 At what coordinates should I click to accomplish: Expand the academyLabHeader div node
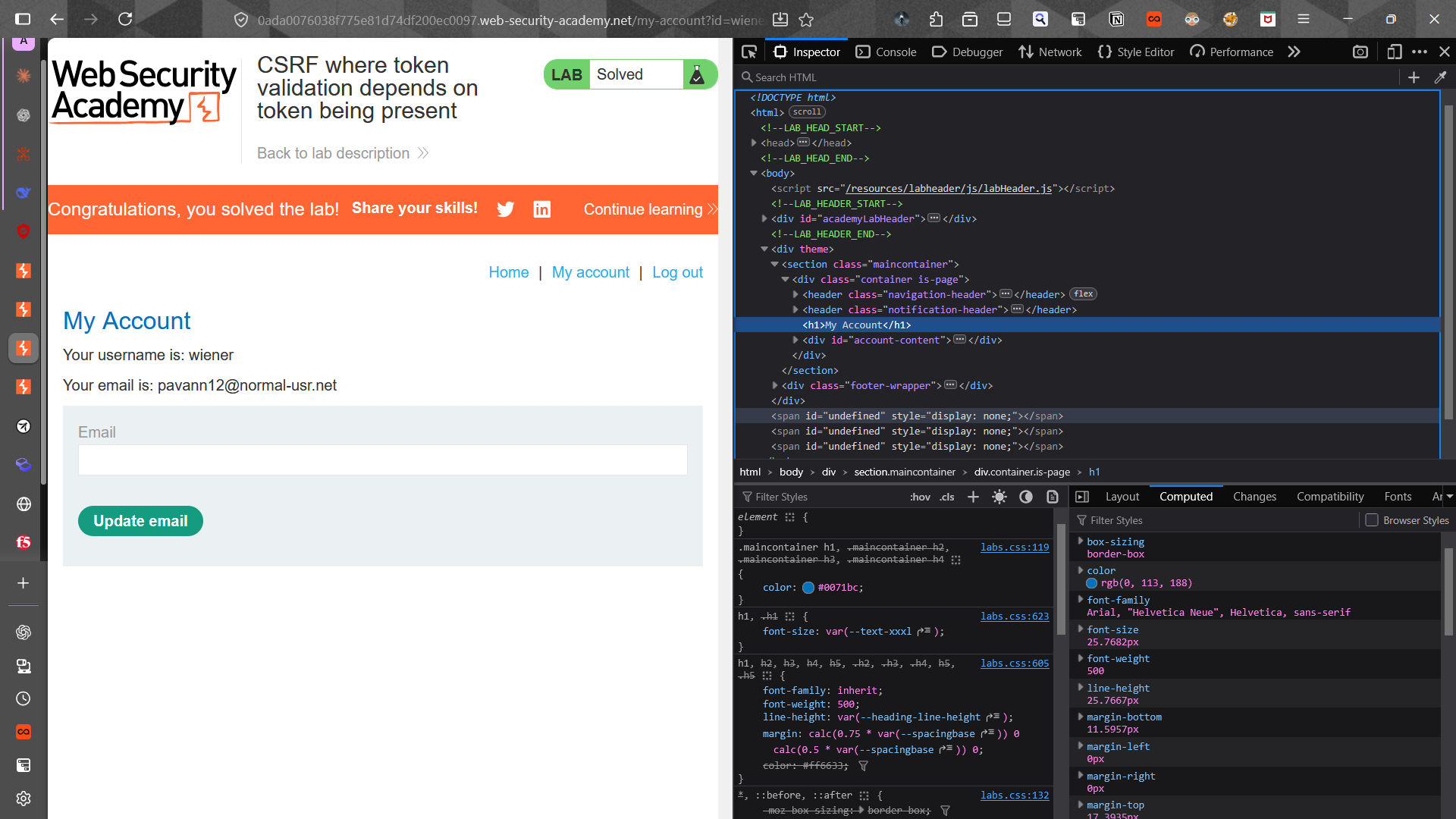point(764,218)
